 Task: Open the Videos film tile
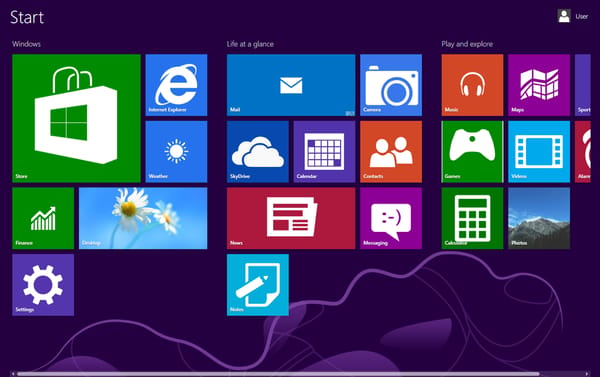(x=539, y=152)
